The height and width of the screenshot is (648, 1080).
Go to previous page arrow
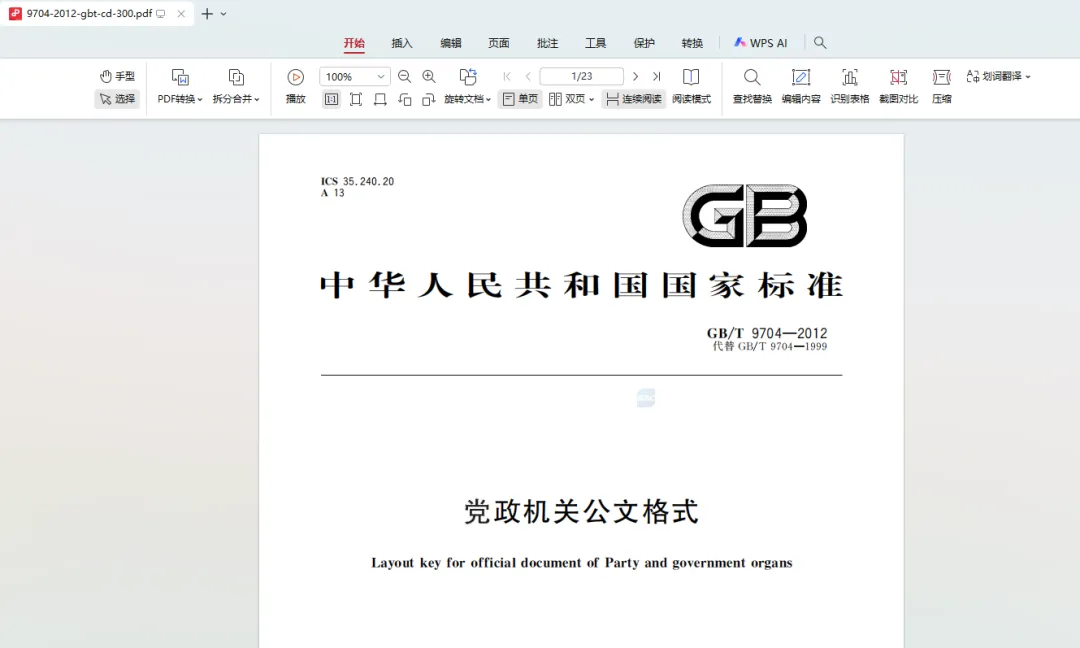[528, 76]
